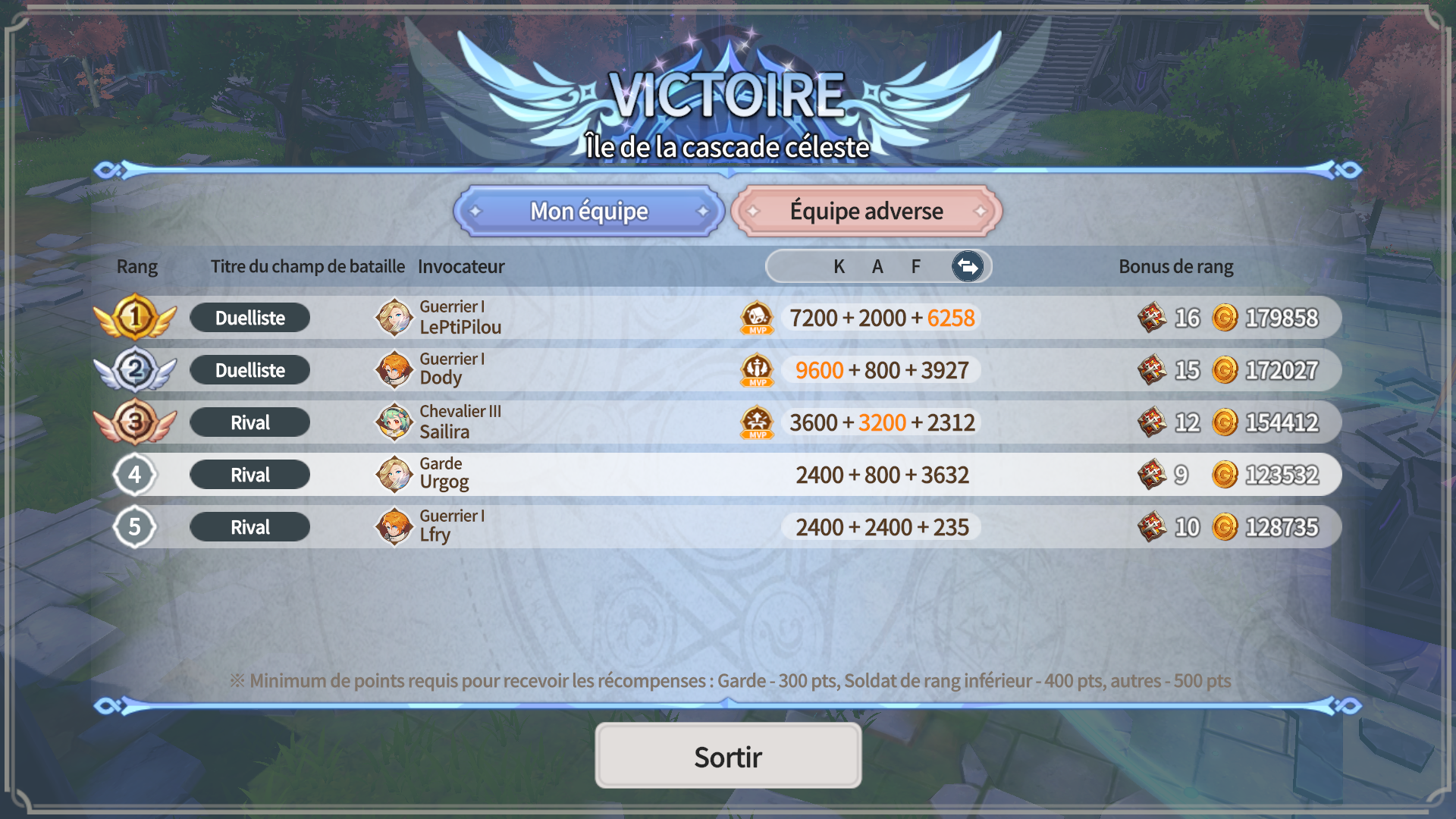Click Dody's MVP badge icon

tap(757, 370)
